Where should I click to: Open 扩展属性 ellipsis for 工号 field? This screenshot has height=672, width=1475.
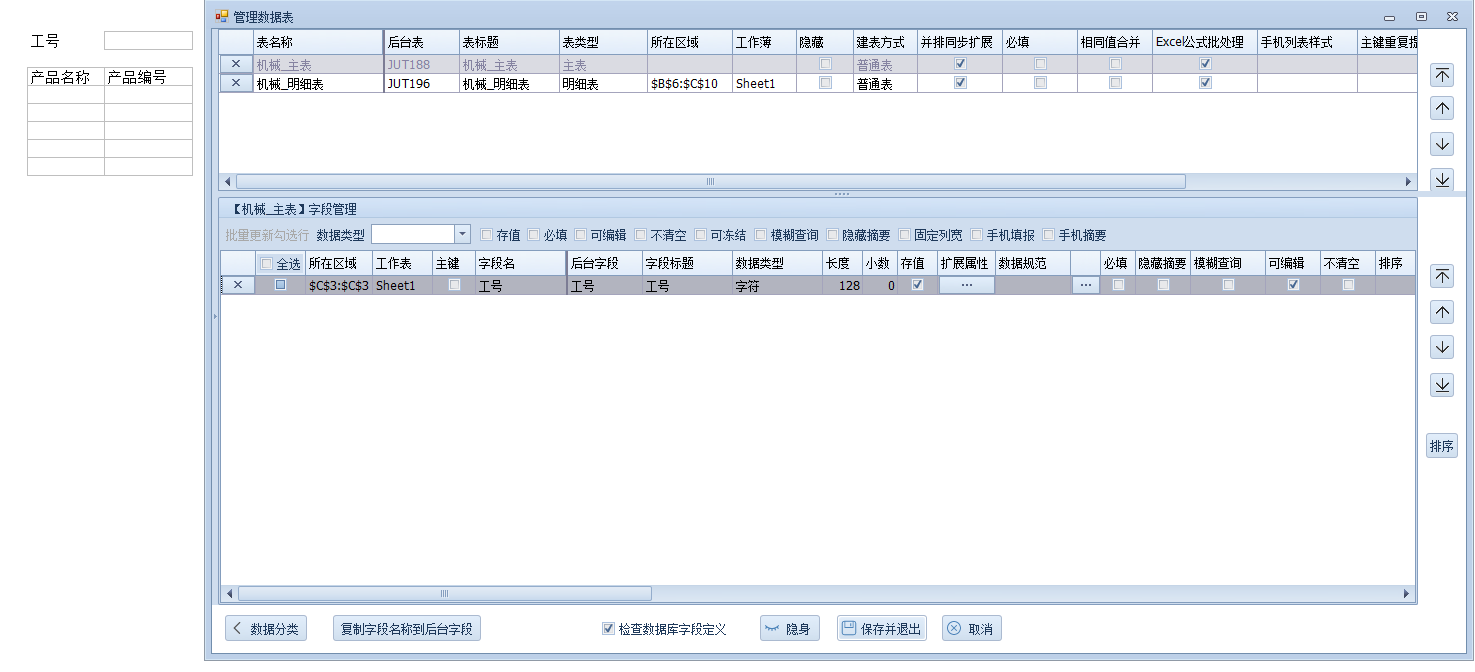[966, 285]
